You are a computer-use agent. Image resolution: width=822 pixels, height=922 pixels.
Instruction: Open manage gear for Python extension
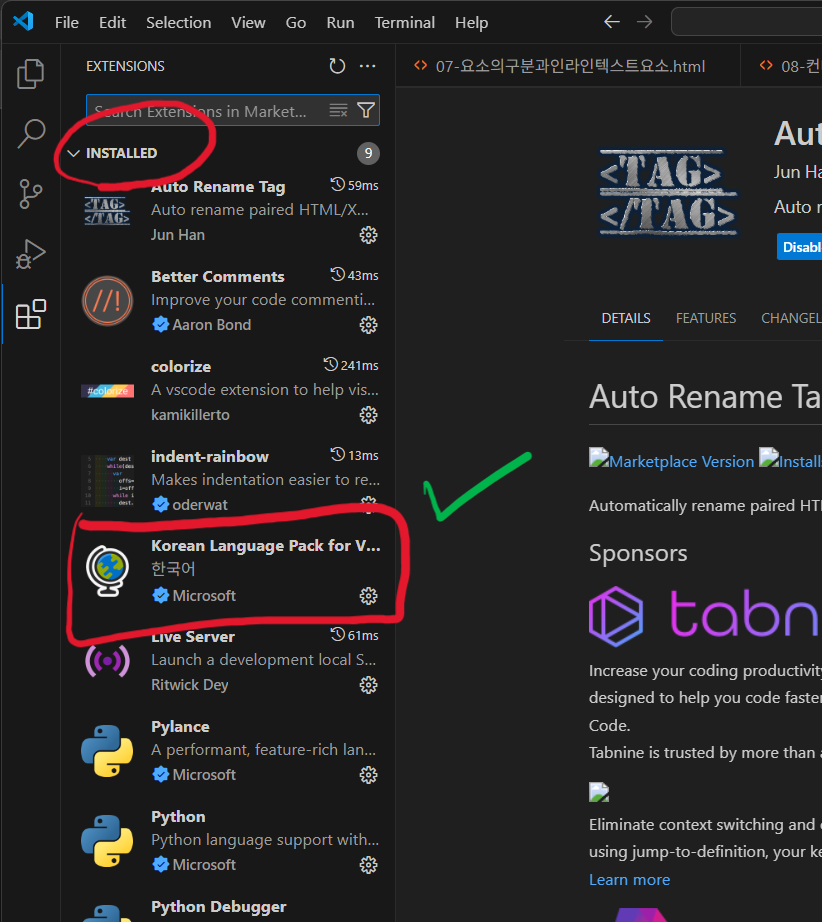point(368,865)
